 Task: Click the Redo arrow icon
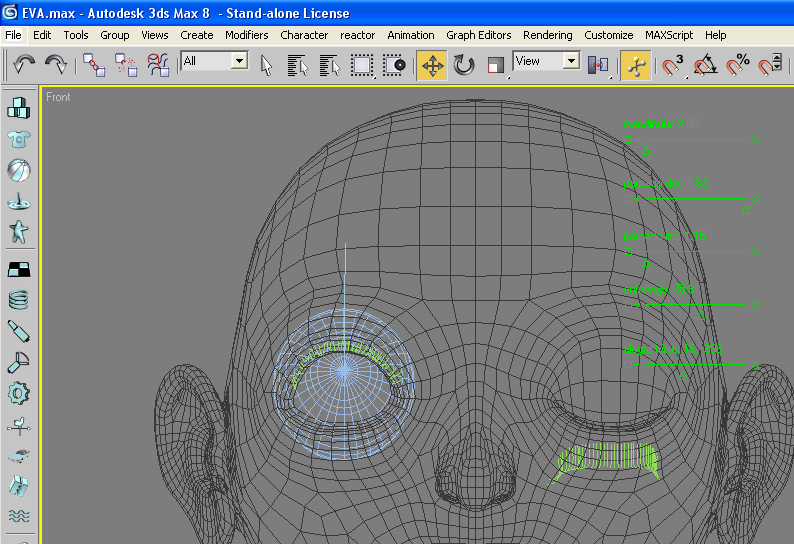(x=56, y=65)
